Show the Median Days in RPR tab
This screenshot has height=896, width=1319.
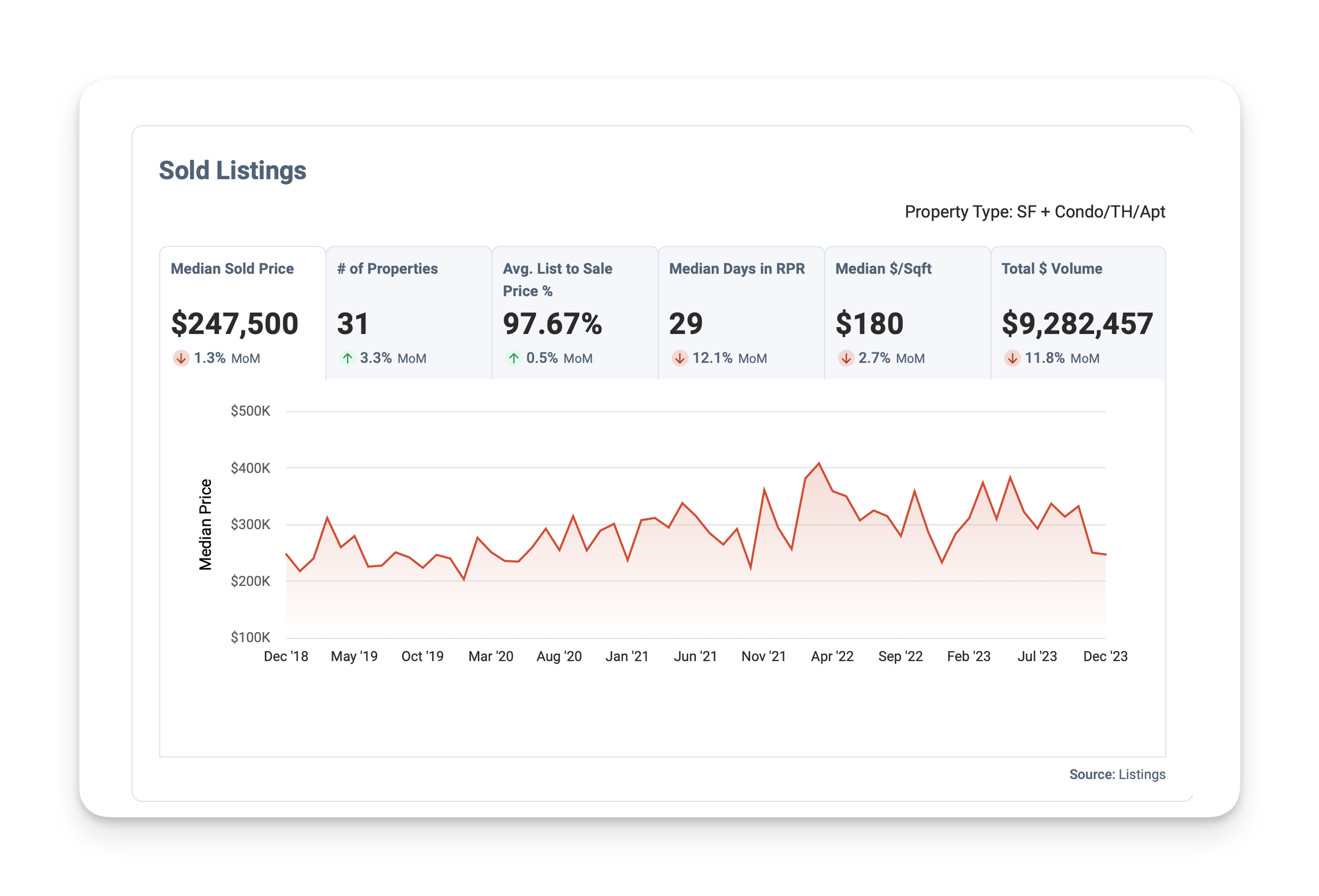tap(741, 313)
